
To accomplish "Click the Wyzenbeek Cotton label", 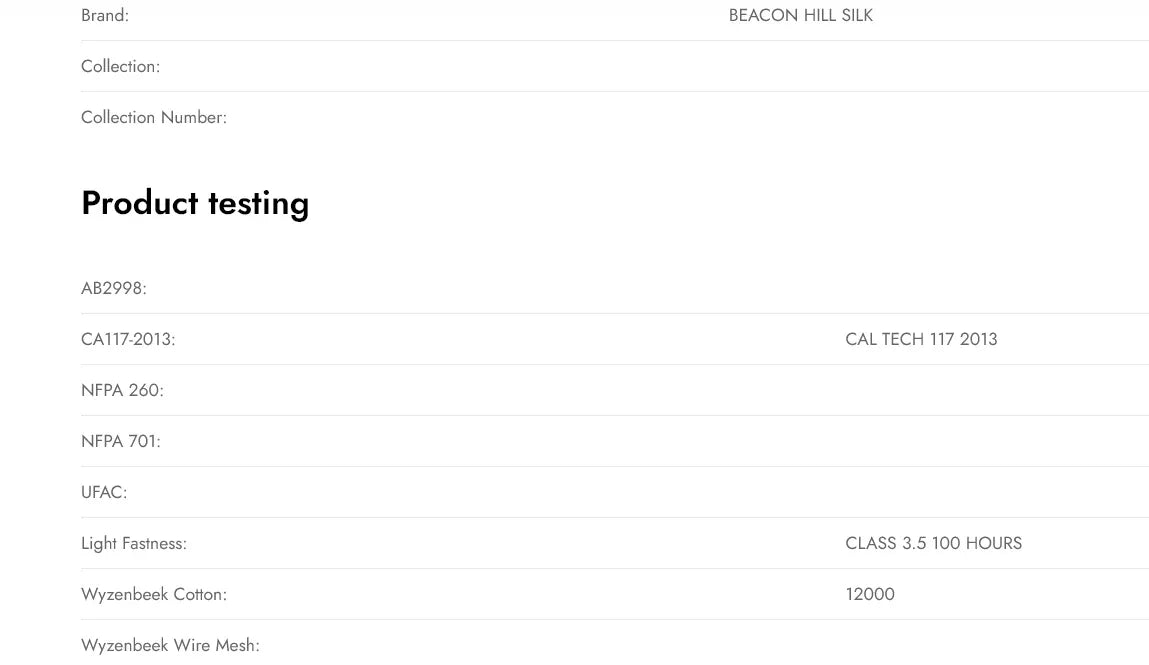I will tap(154, 595).
